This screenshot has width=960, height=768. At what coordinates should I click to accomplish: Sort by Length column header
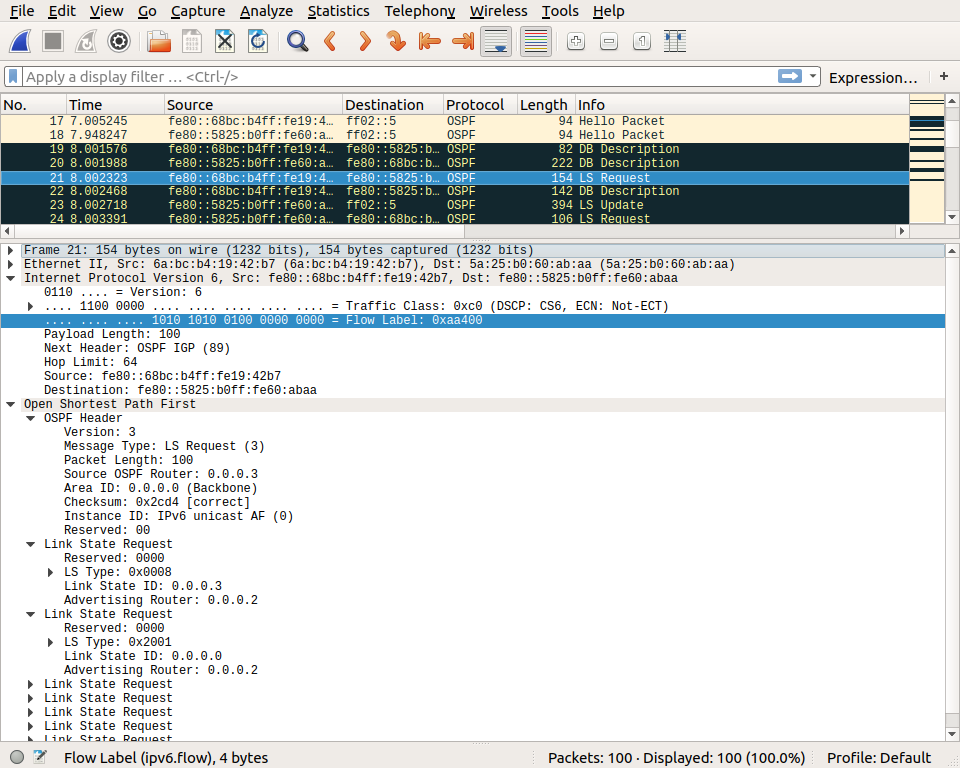click(547, 105)
